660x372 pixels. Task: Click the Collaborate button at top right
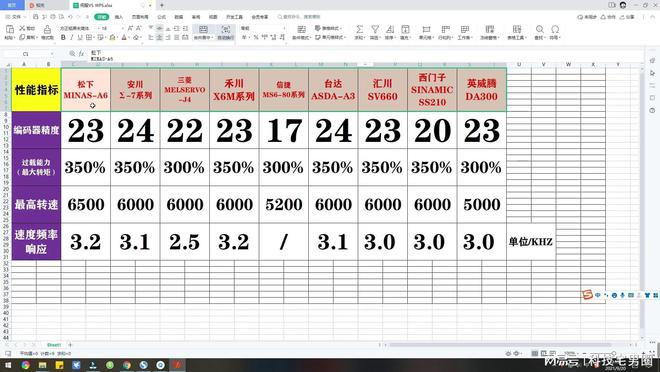click(x=608, y=17)
